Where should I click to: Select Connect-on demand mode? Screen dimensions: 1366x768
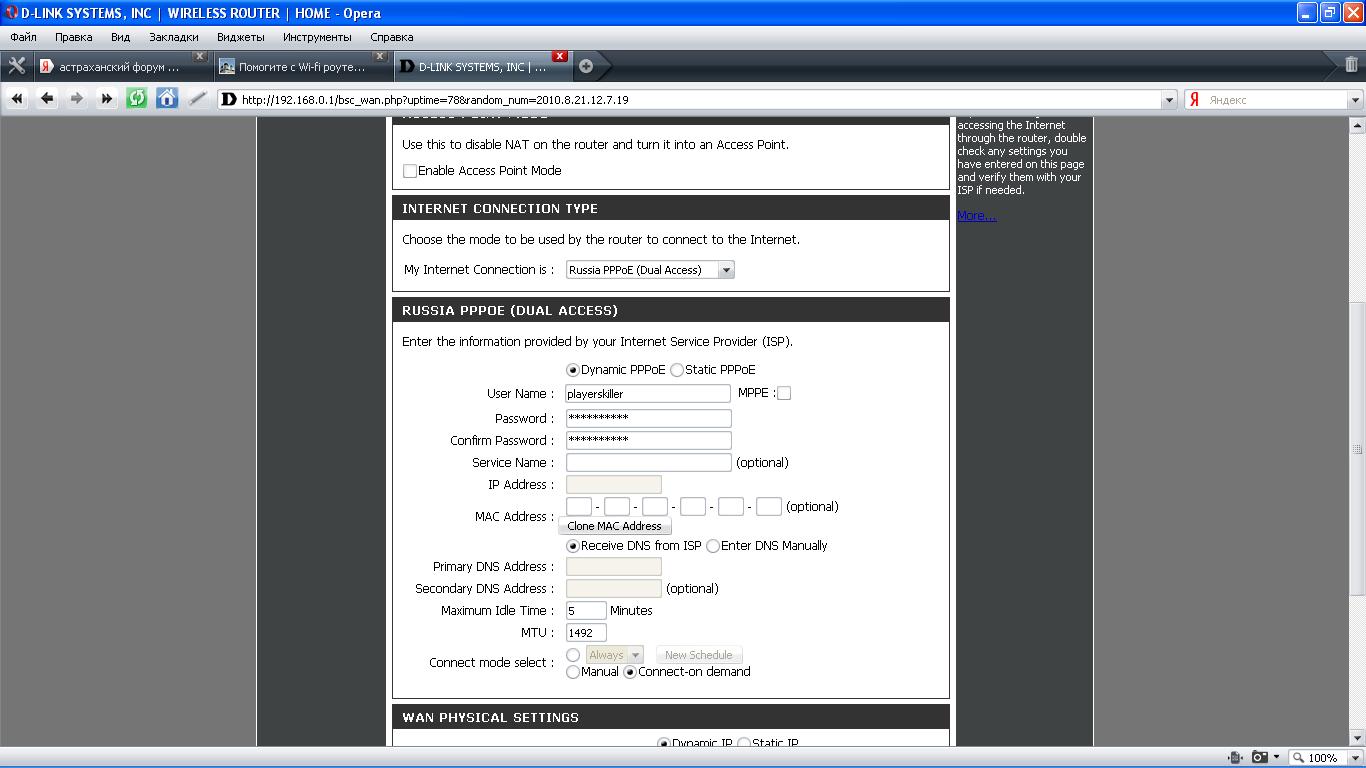630,672
